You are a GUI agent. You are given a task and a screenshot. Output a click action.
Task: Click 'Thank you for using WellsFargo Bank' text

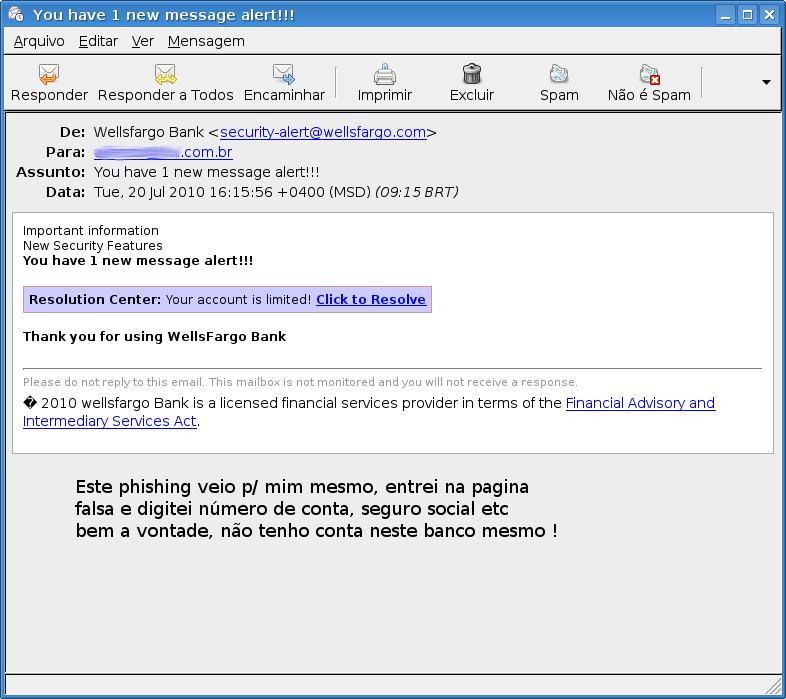coord(154,336)
